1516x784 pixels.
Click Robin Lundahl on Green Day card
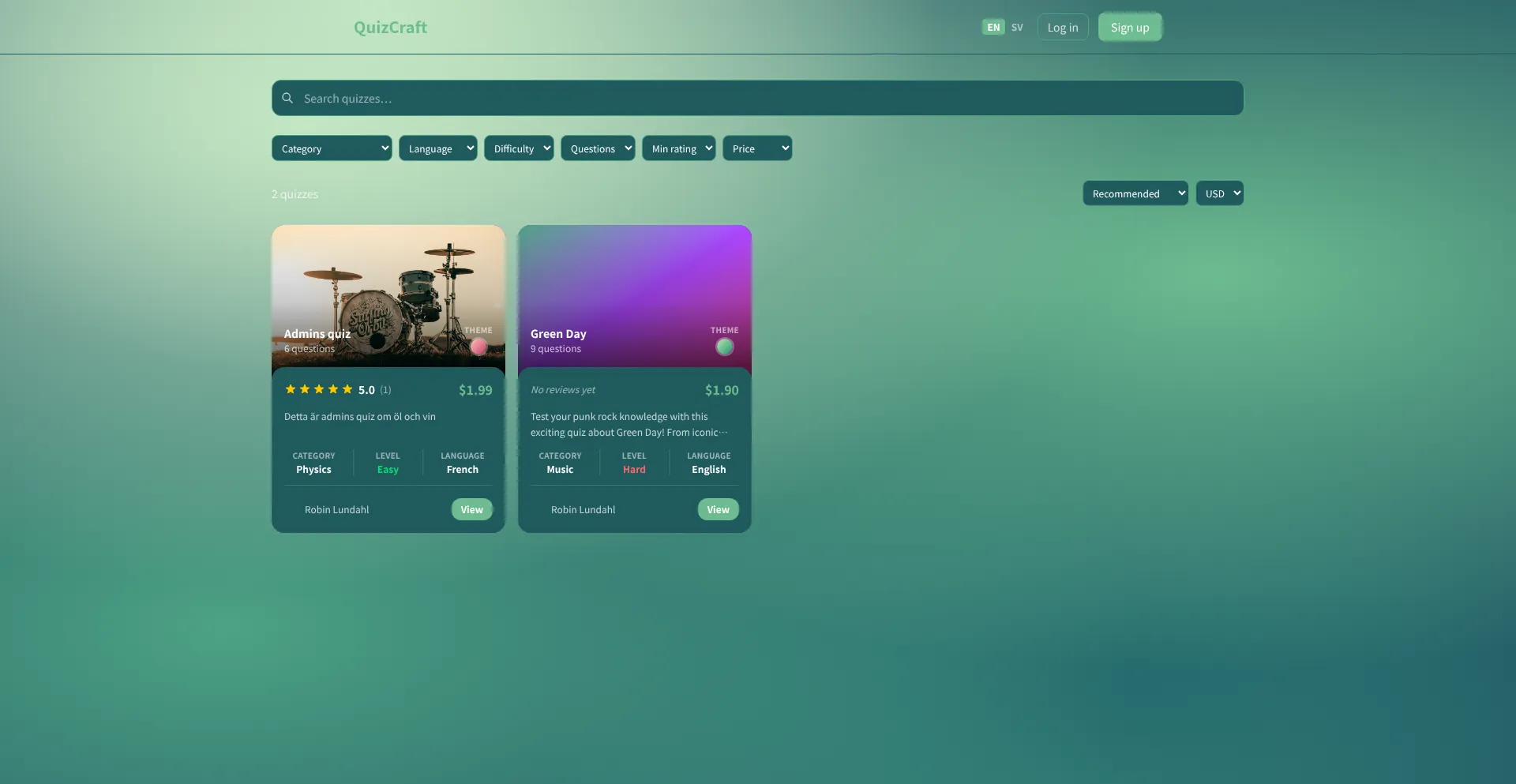click(584, 509)
